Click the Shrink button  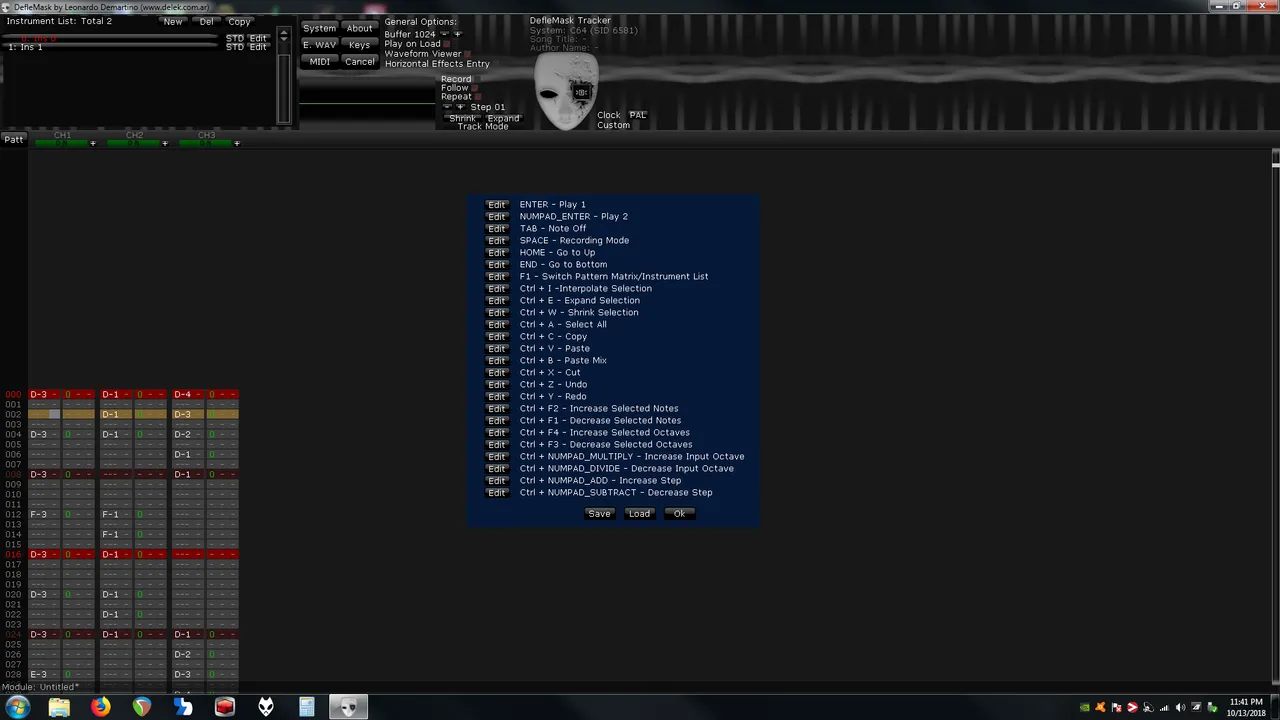pyautogui.click(x=462, y=119)
